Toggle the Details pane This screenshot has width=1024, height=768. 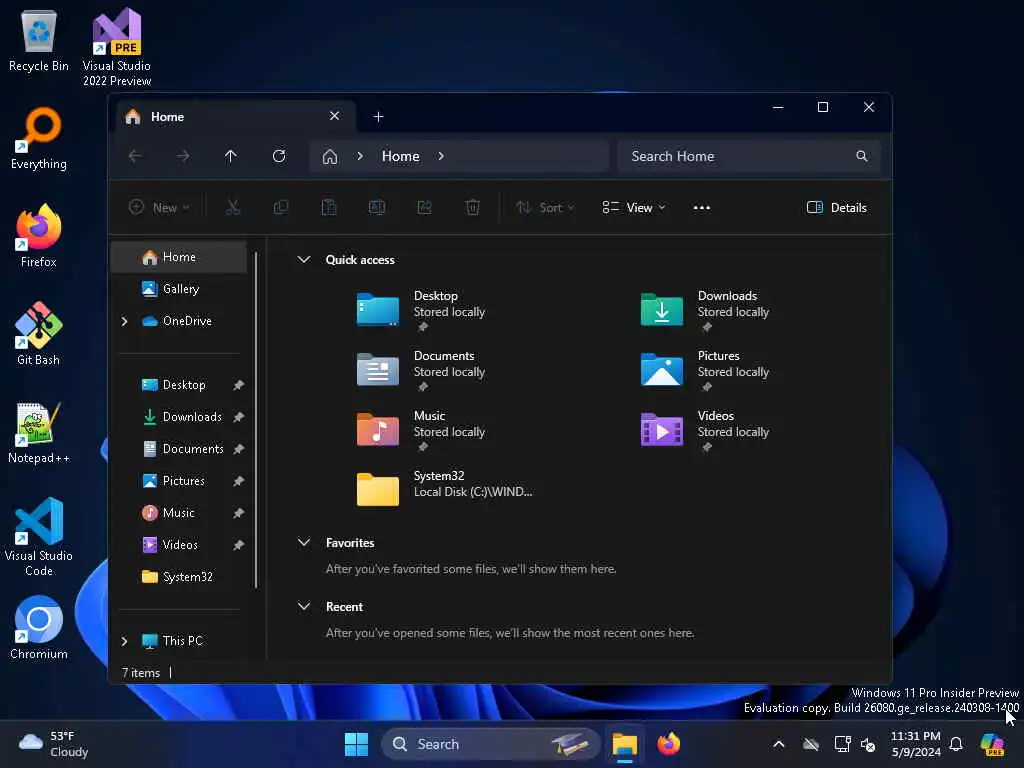(837, 208)
